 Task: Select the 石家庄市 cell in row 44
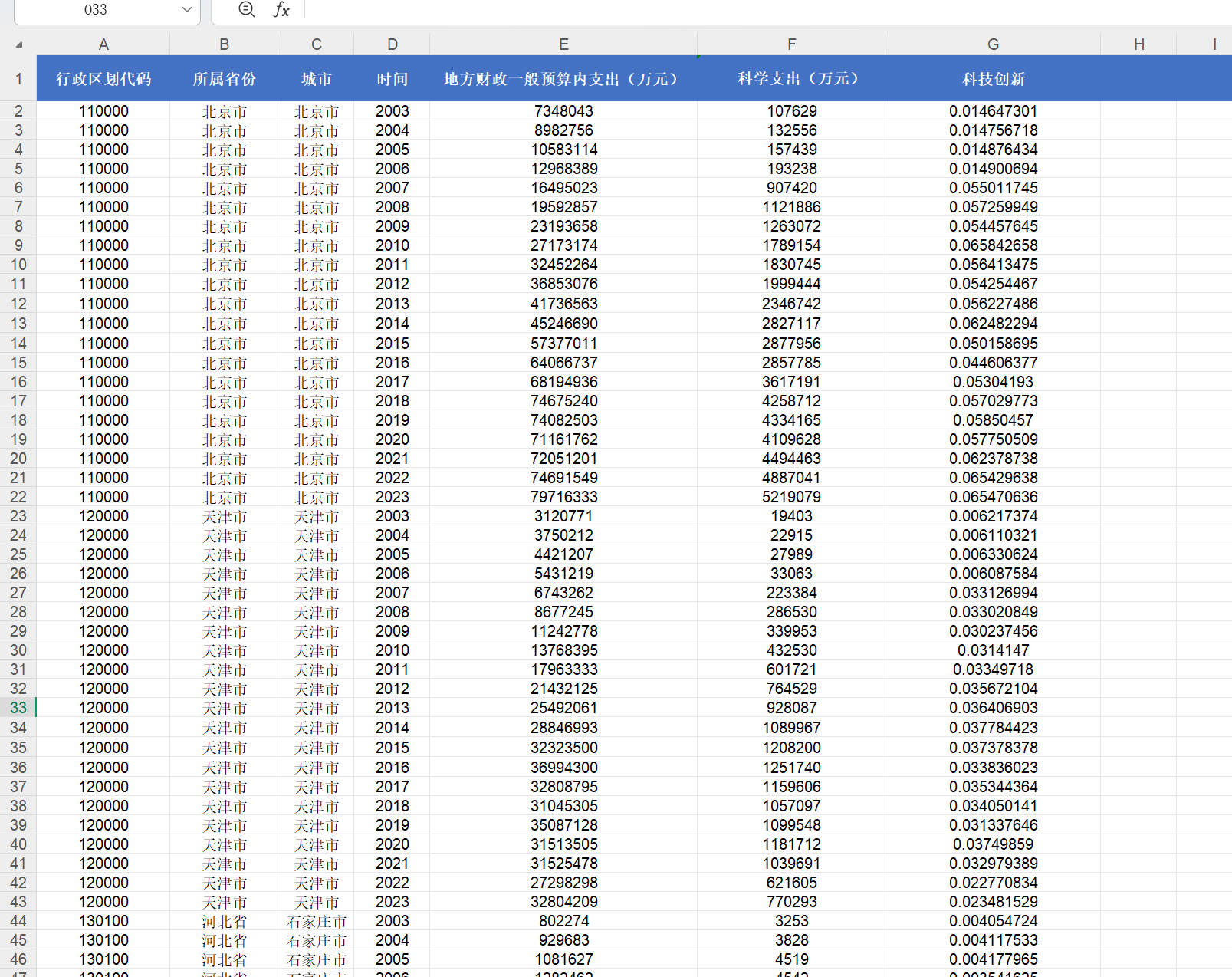point(316,921)
